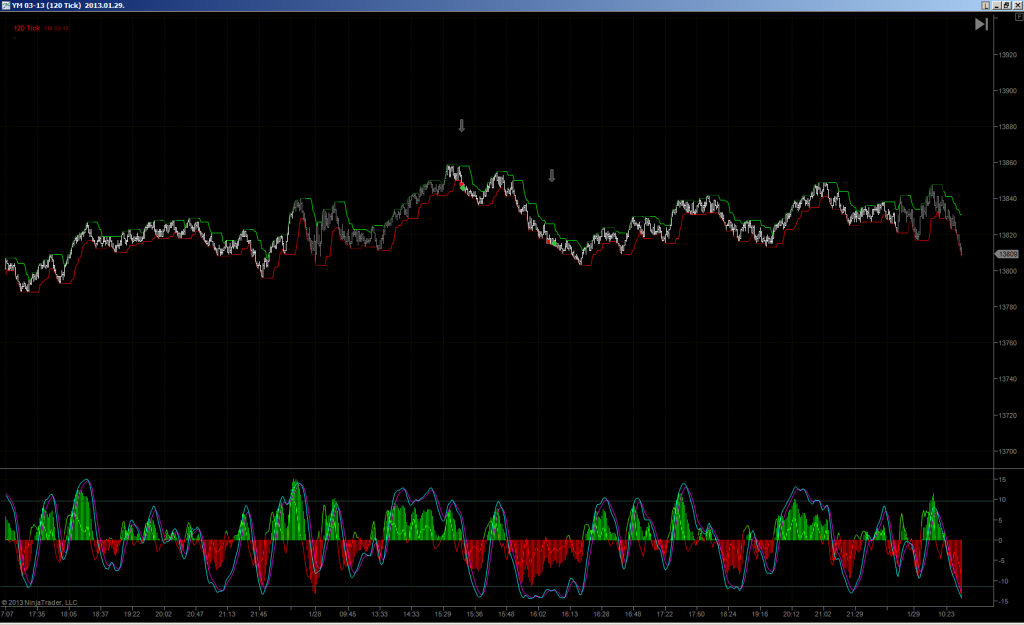Image resolution: width=1024 pixels, height=625 pixels.
Task: Click the small F button above the price scale
Action: [x=1019, y=17]
